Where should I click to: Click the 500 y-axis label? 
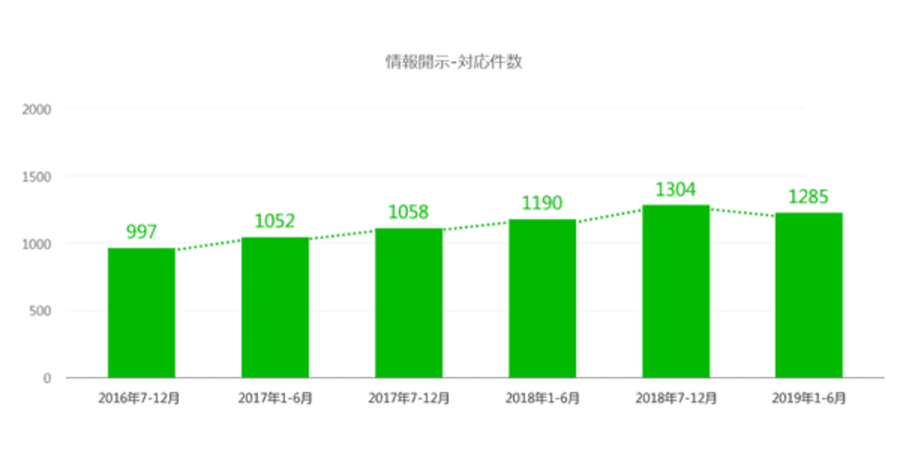tap(41, 311)
